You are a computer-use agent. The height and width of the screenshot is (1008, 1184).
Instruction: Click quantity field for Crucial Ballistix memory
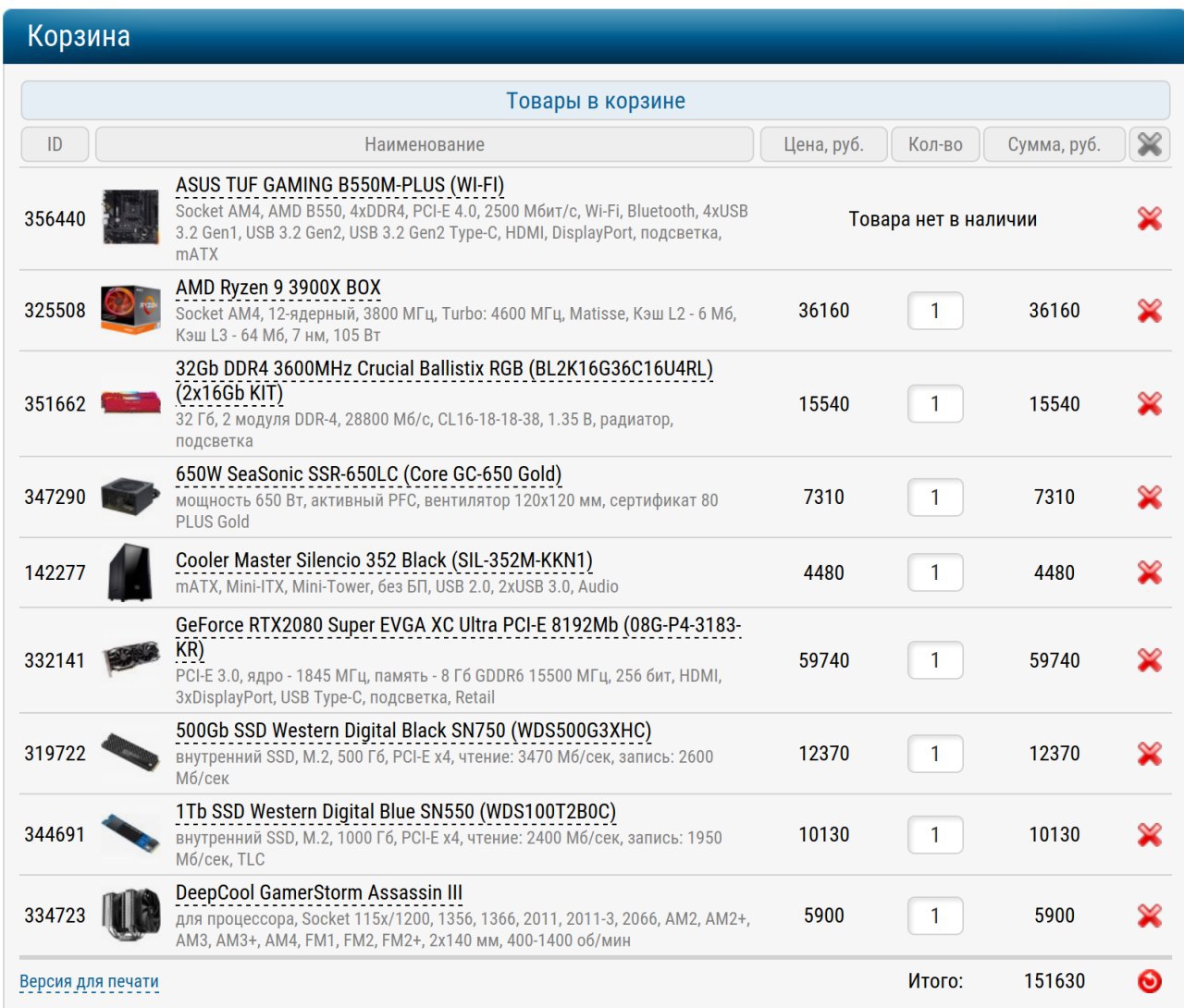point(935,404)
